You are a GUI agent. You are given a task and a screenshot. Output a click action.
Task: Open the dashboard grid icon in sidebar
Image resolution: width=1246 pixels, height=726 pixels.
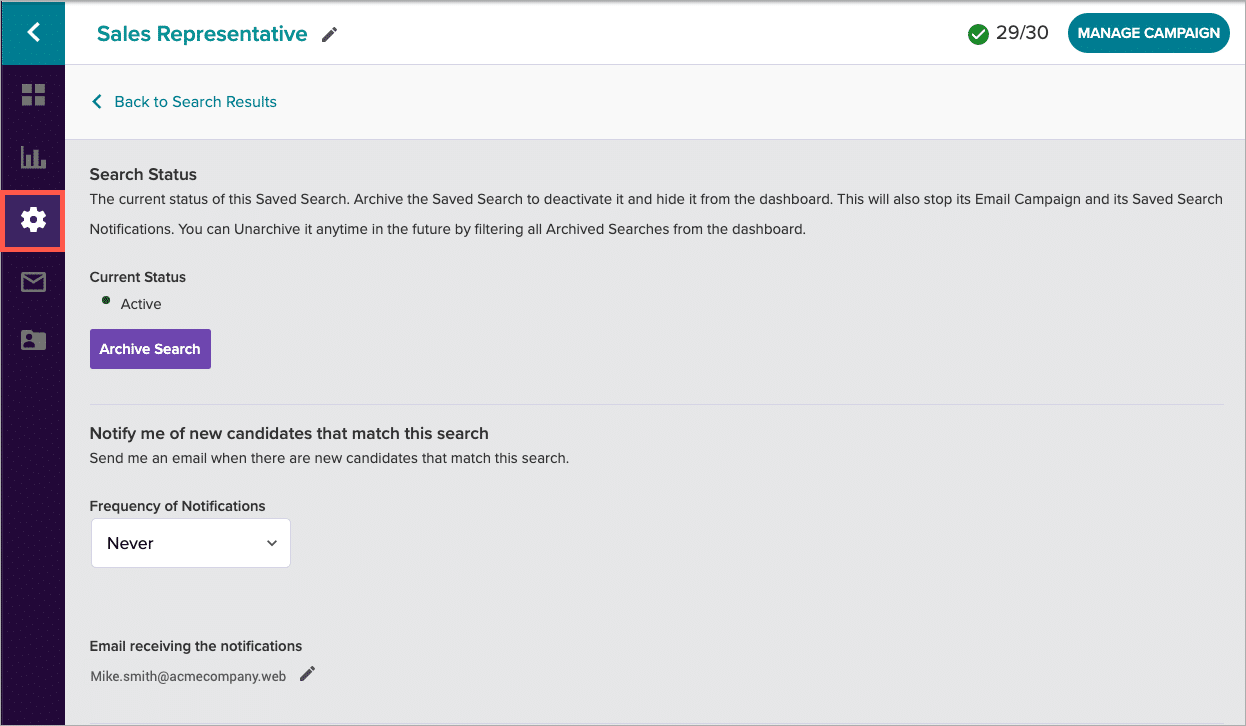click(x=33, y=95)
